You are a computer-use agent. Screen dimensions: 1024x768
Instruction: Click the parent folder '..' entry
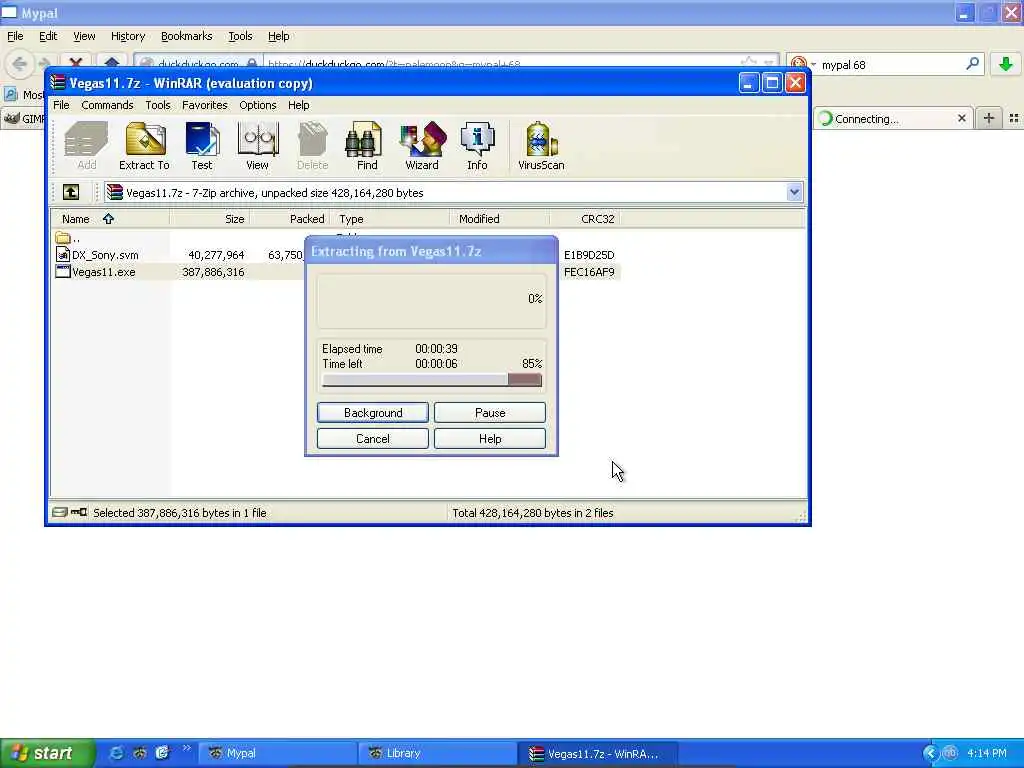tap(69, 238)
